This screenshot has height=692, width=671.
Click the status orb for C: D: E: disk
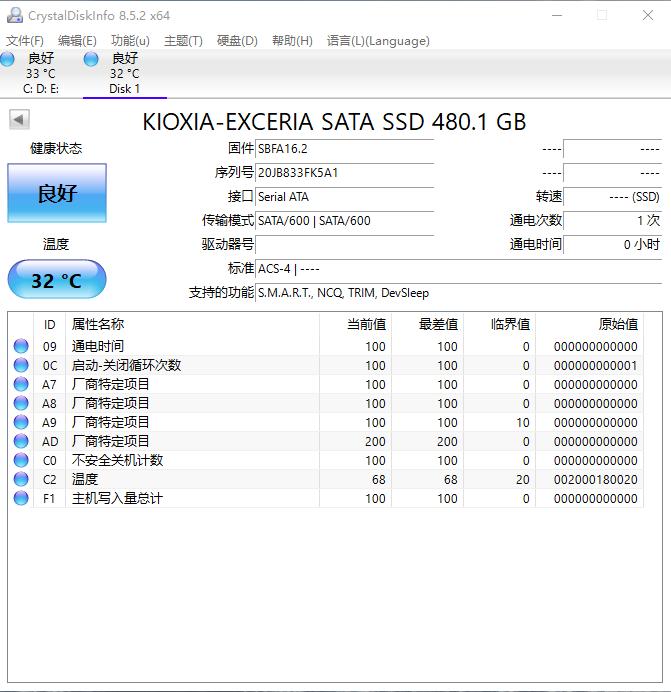coord(7,59)
